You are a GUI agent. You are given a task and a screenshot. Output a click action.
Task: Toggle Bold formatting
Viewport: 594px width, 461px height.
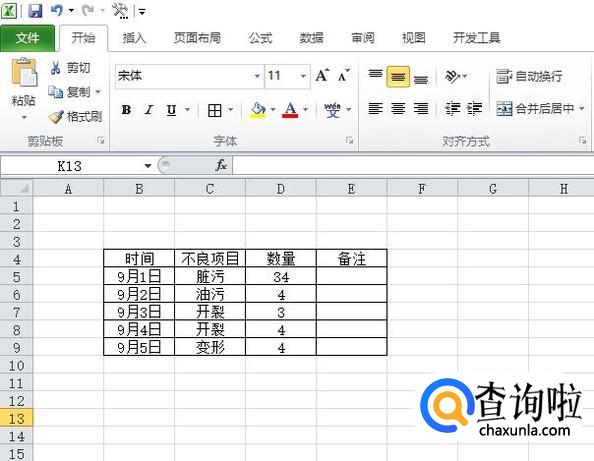(126, 110)
